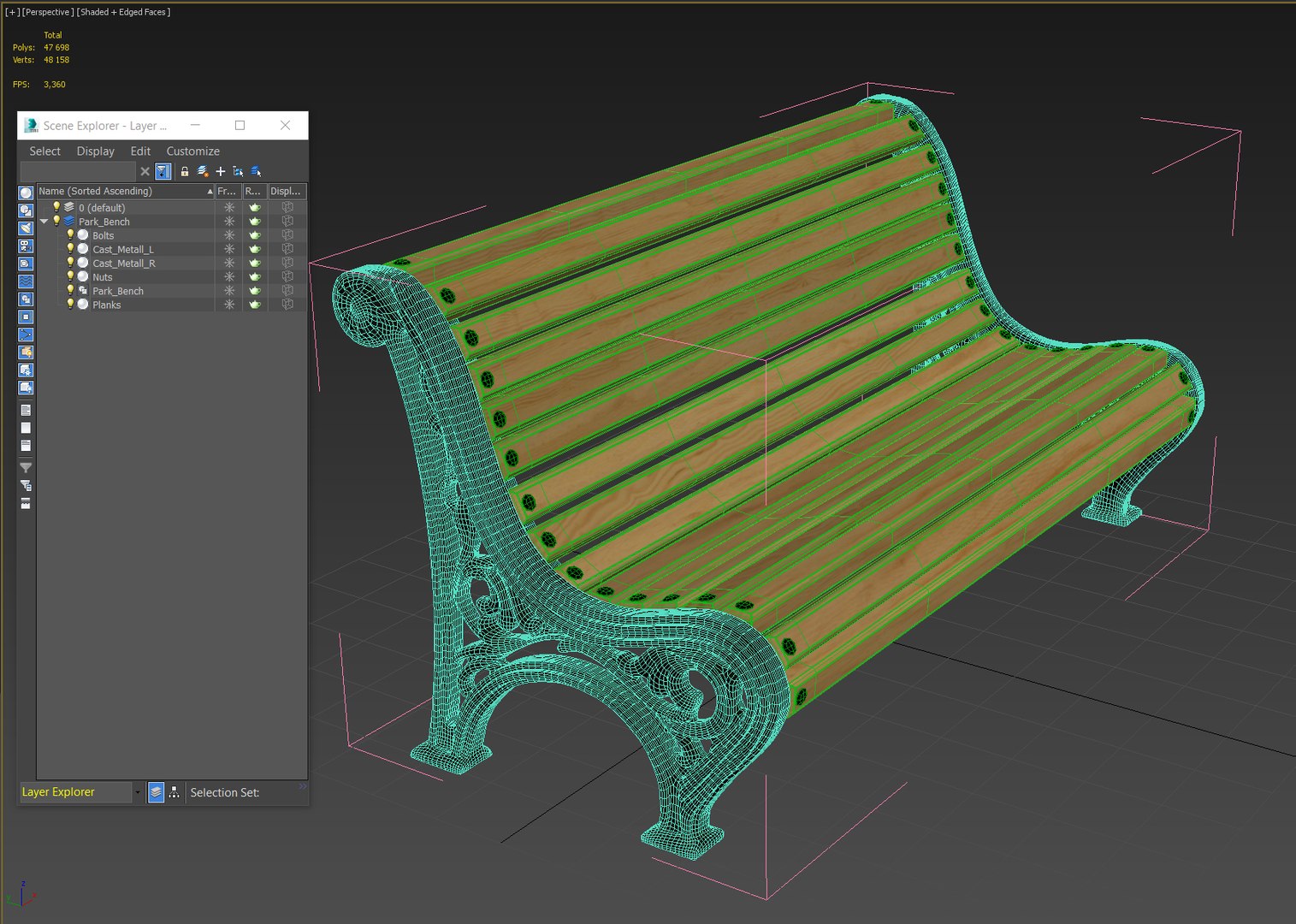Click the [Shaded + Edged Faces] viewport label
The width and height of the screenshot is (1296, 924).
click(123, 12)
